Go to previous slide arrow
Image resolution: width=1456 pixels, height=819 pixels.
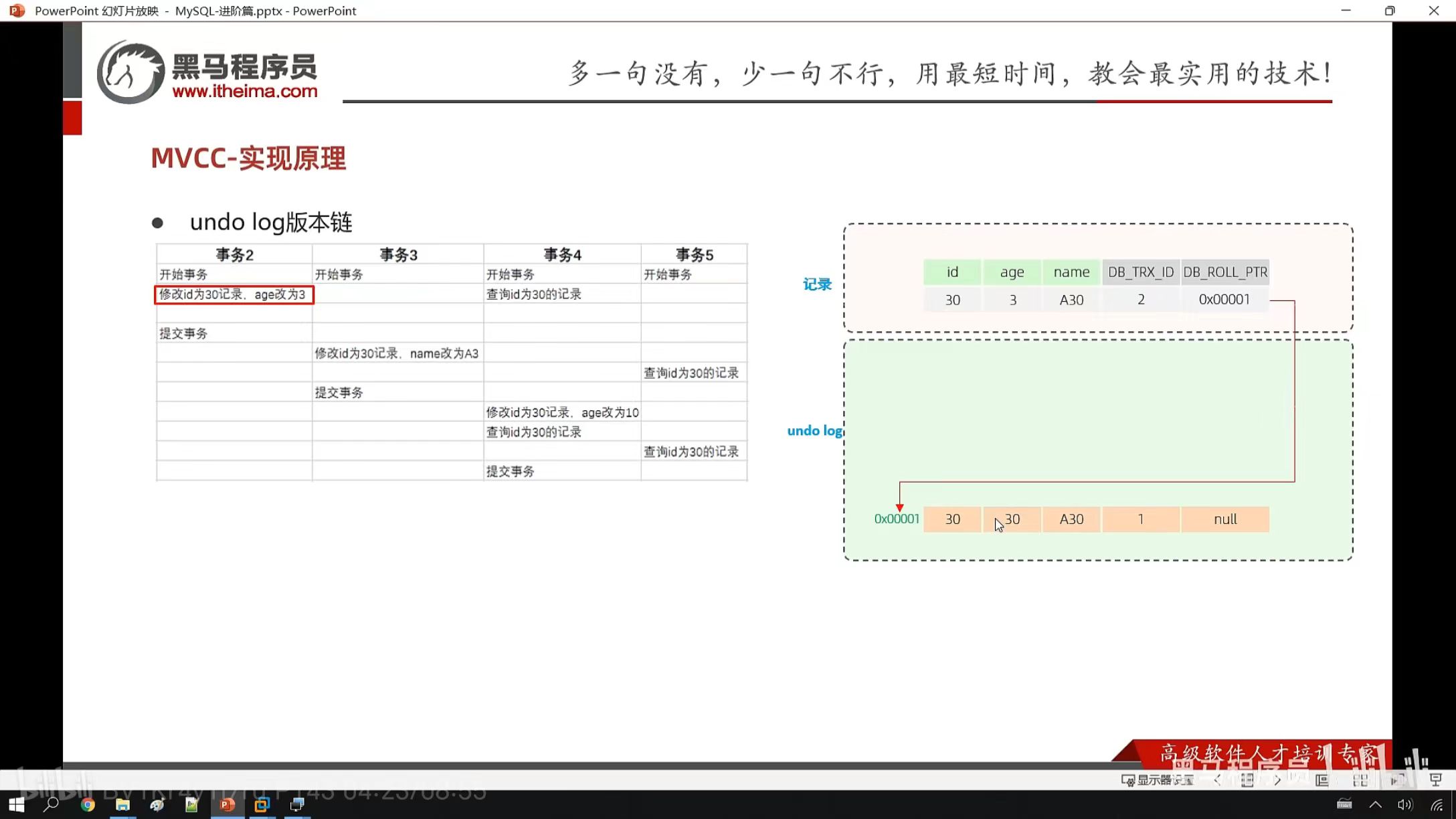1217,780
